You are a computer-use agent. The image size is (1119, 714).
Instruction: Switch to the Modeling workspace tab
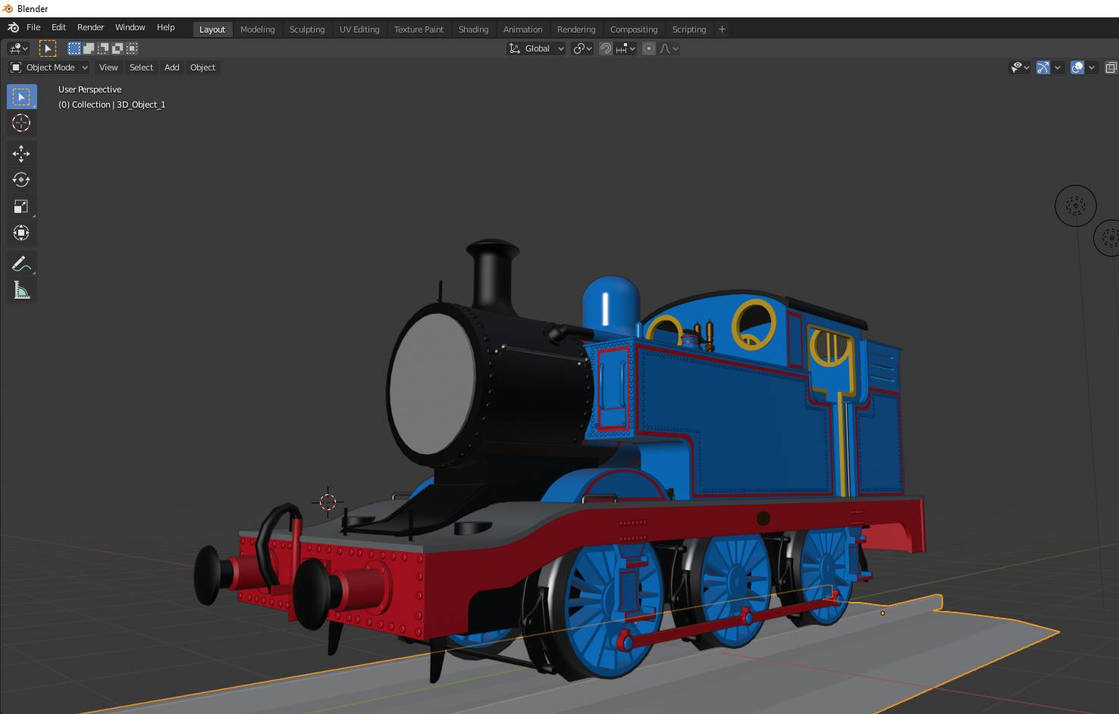[x=258, y=29]
